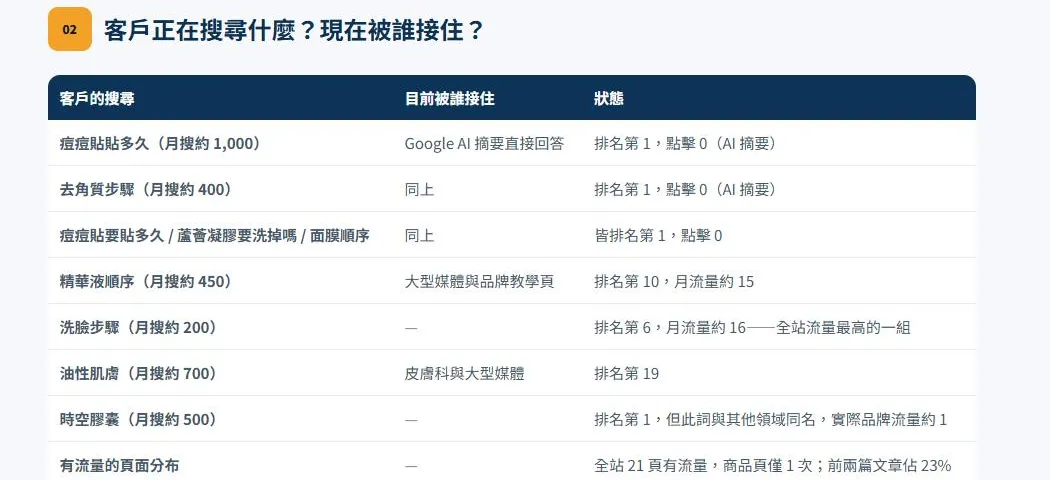The width and height of the screenshot is (1050, 480).
Task: Click 同上 in the 去角質步驟 row
Action: [419, 189]
